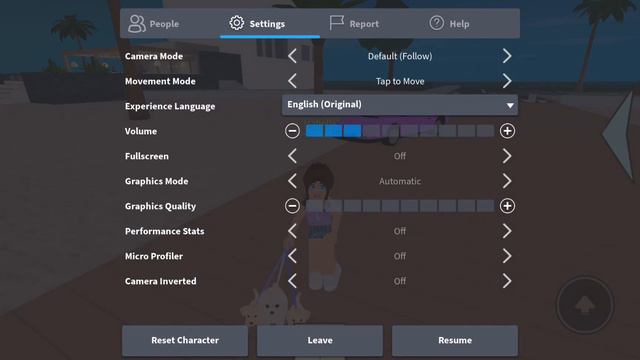Select previous Movement Mode option
The width and height of the screenshot is (640, 360).
292,81
